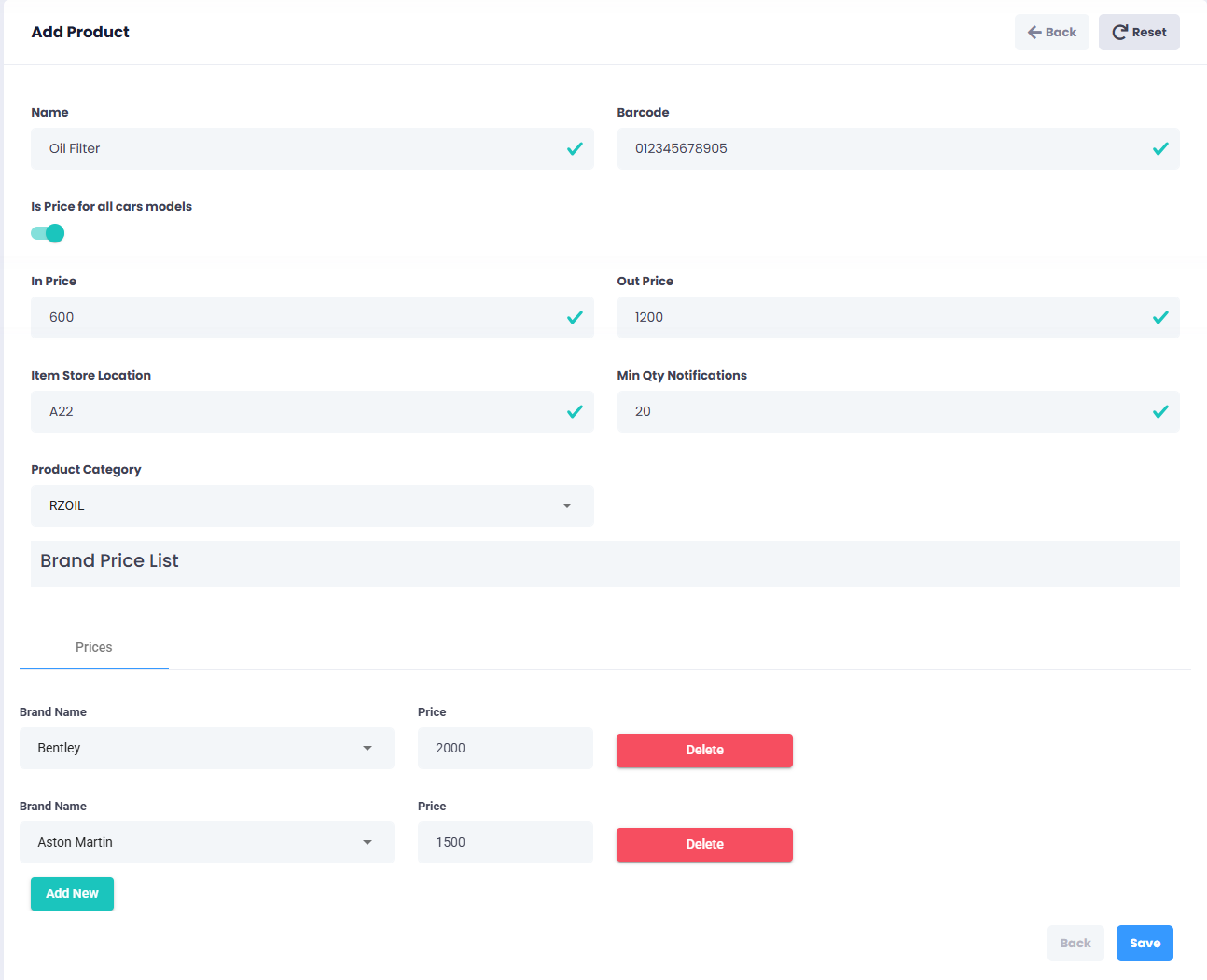Click checkmark in Item Store Location field
The height and width of the screenshot is (980, 1207).
(575, 412)
